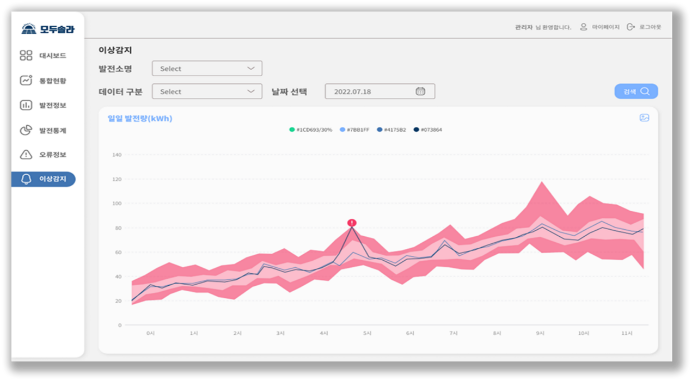Screen dimensions: 694x382
Task: Toggle the blue #4175B2 legend color dot
Action: [x=379, y=130]
